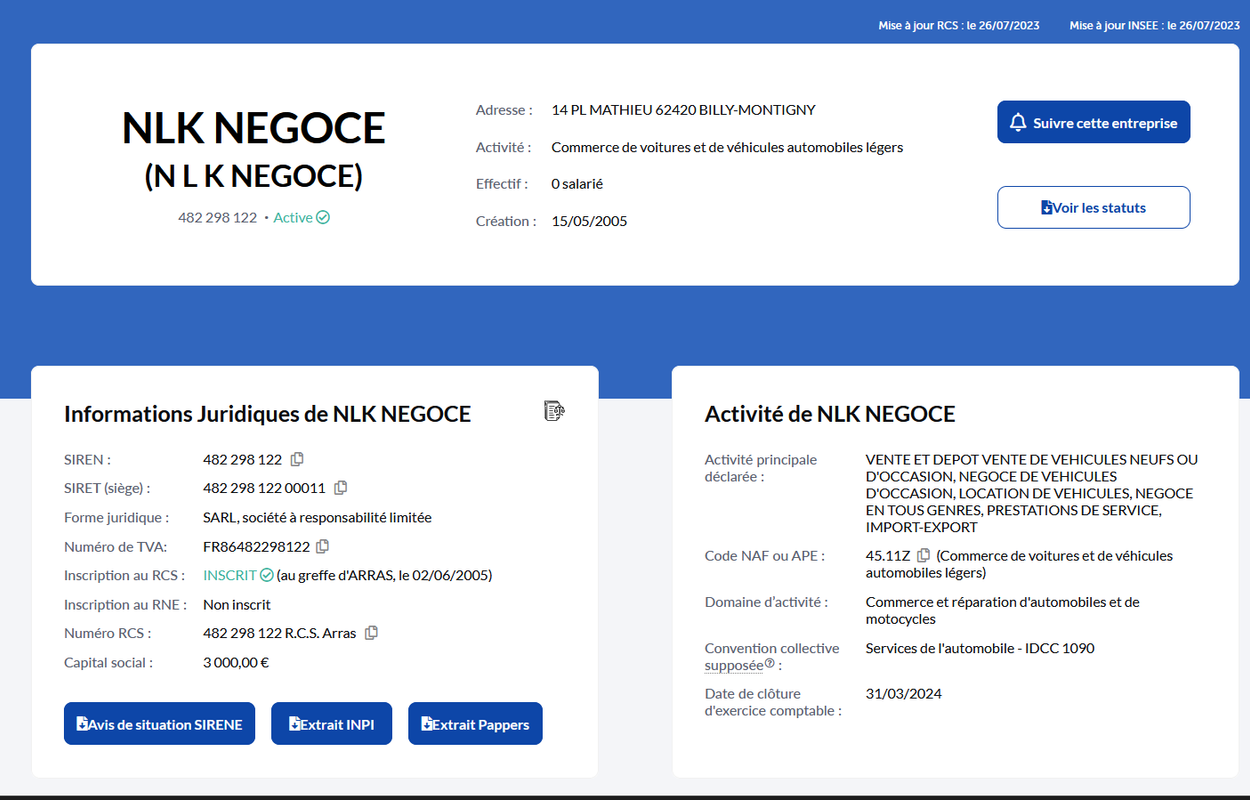Click the Active status text

(x=293, y=217)
